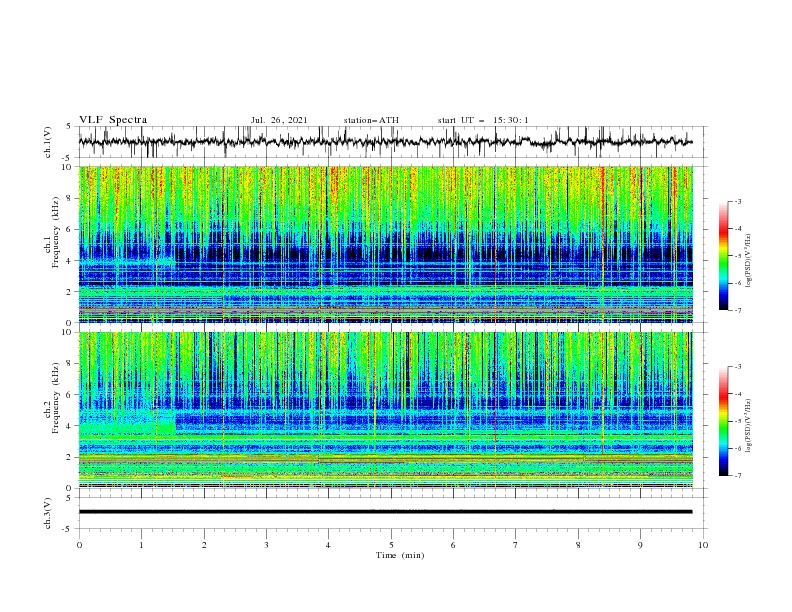Image resolution: width=792 pixels, height=612 pixels.
Task: Click the ch.2 'Frequency (kHz)' axis label
Action: pos(57,398)
